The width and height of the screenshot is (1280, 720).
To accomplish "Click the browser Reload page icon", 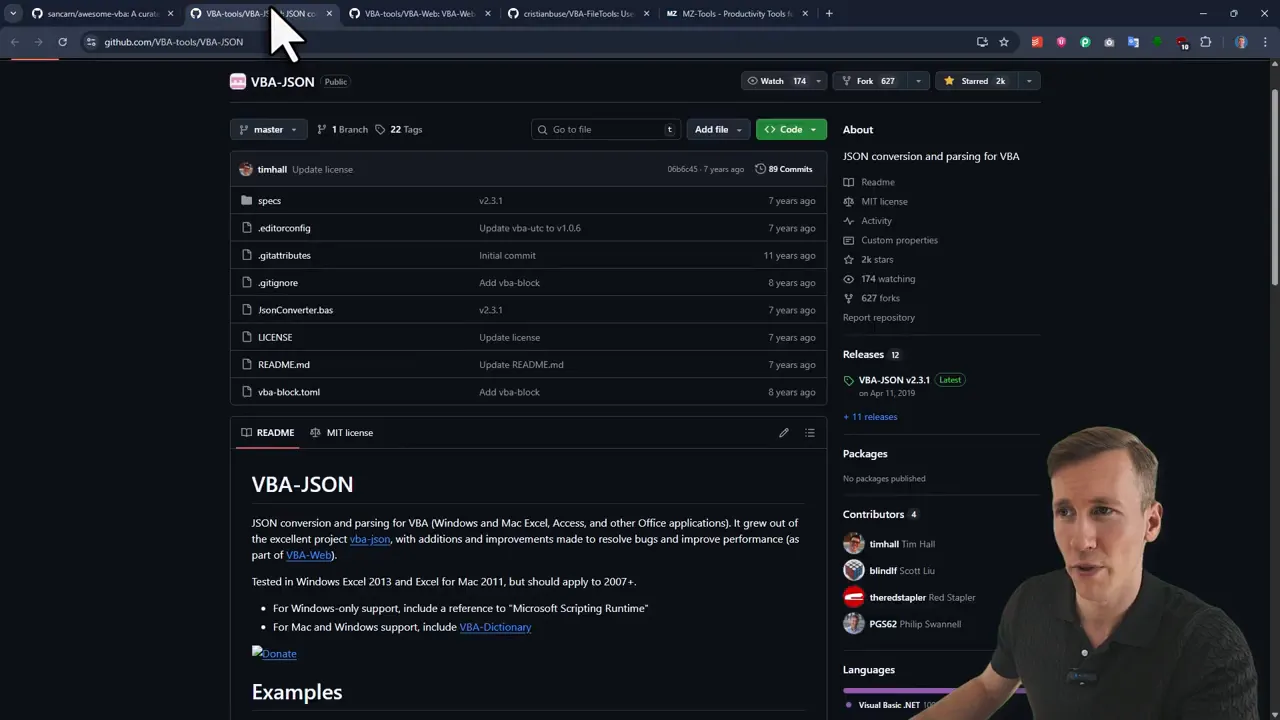I will [x=62, y=42].
